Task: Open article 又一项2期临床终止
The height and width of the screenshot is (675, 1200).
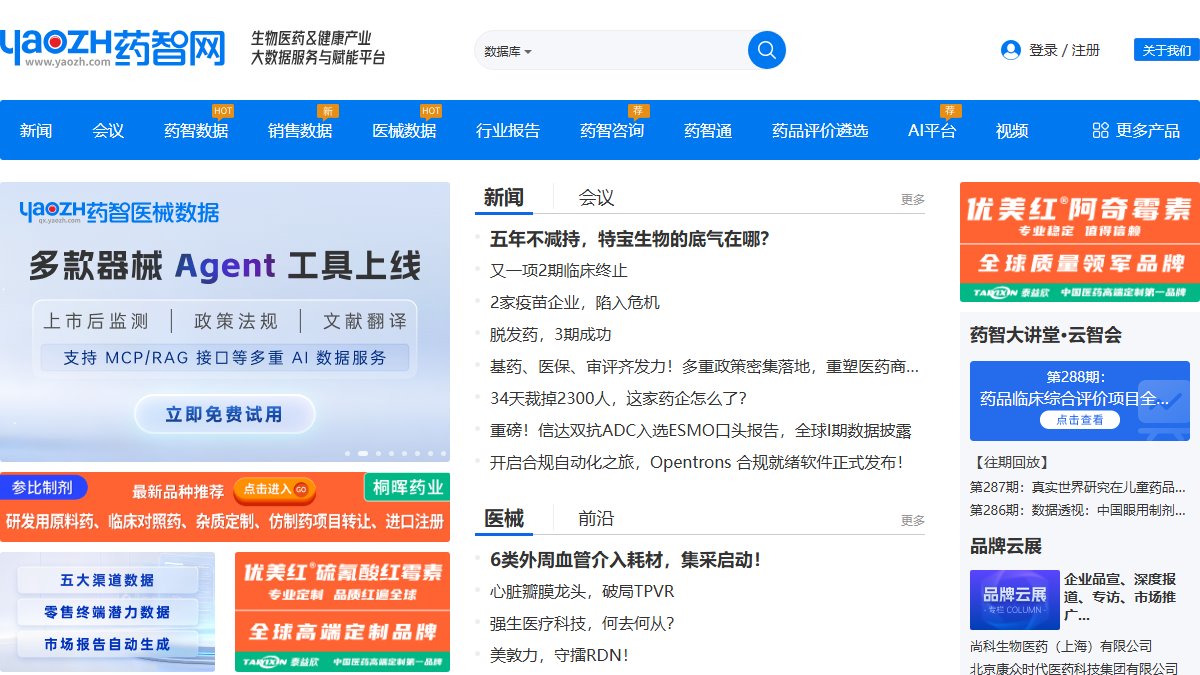Action: click(x=559, y=270)
